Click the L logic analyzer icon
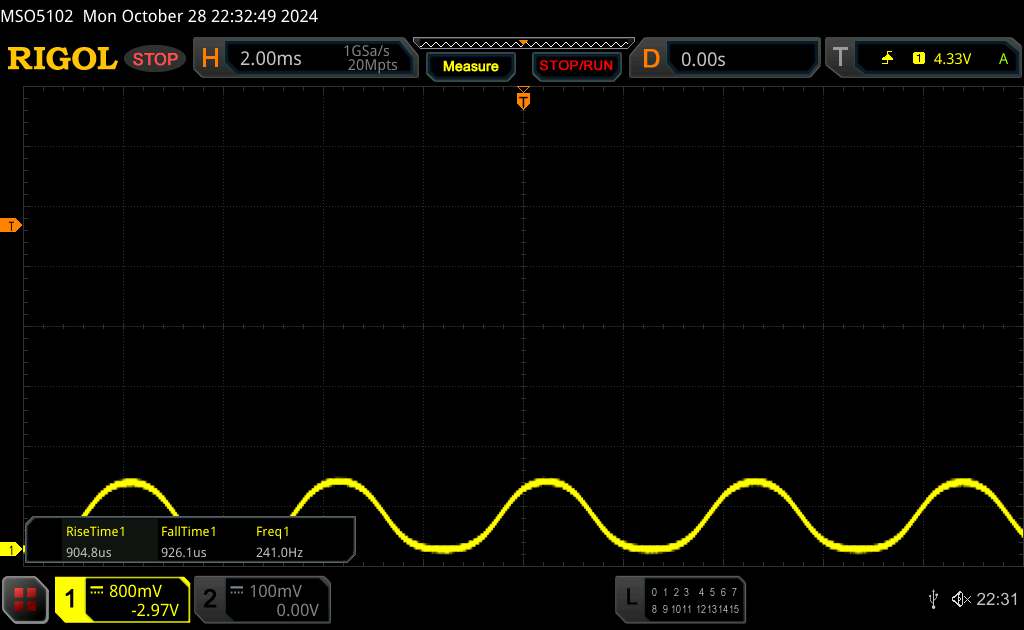This screenshot has height=630, width=1024. [x=631, y=598]
